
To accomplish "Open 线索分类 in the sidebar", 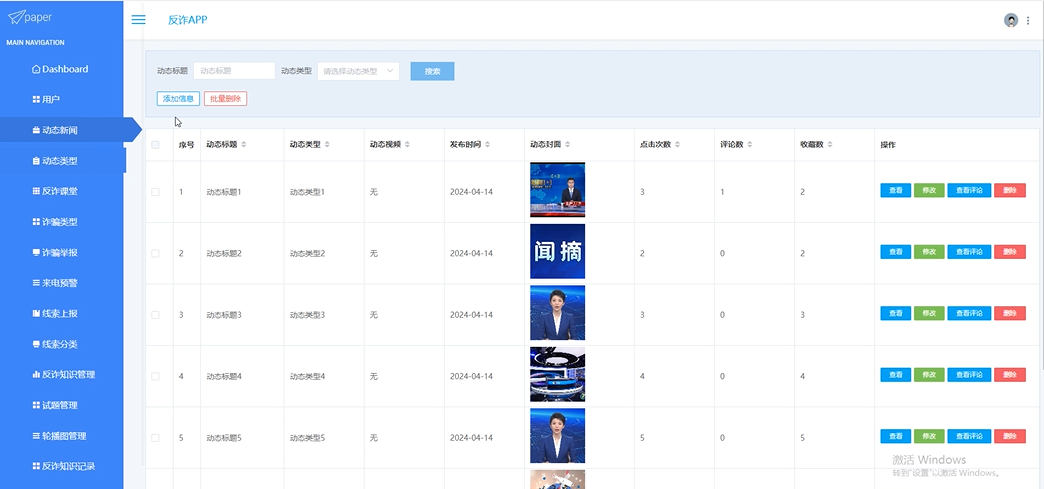I will pyautogui.click(x=61, y=344).
